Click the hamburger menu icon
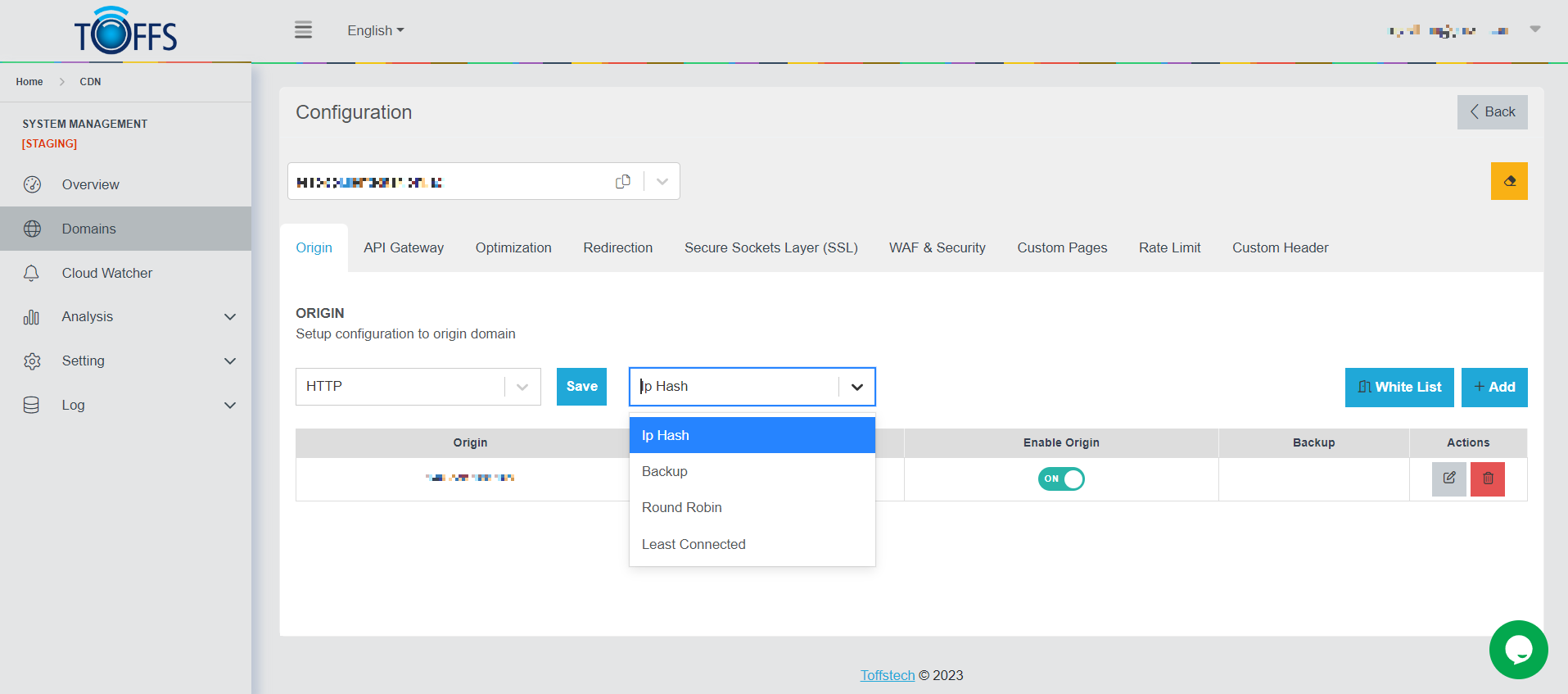Image resolution: width=1568 pixels, height=694 pixels. pos(303,30)
